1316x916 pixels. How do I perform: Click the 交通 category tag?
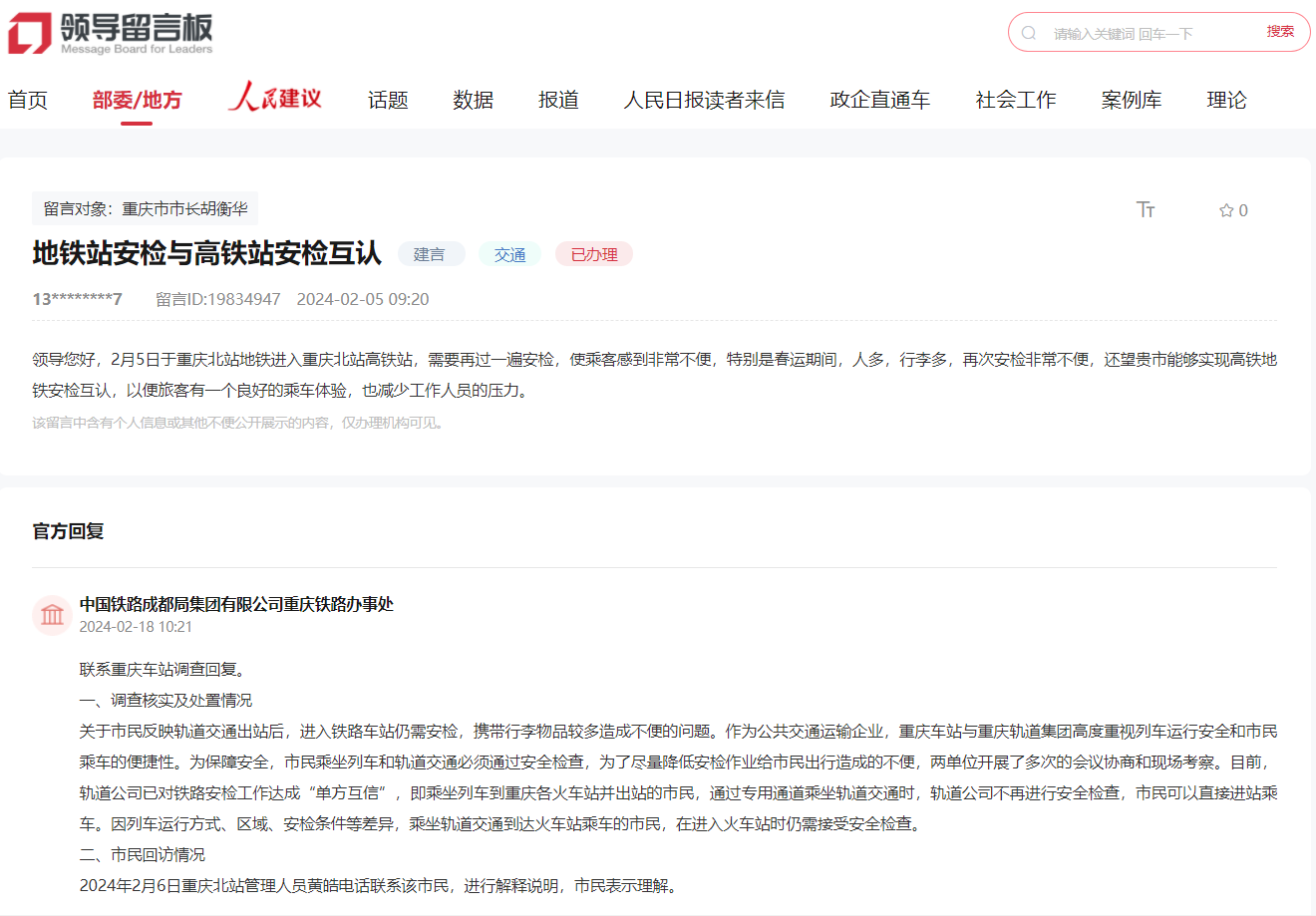tap(509, 254)
